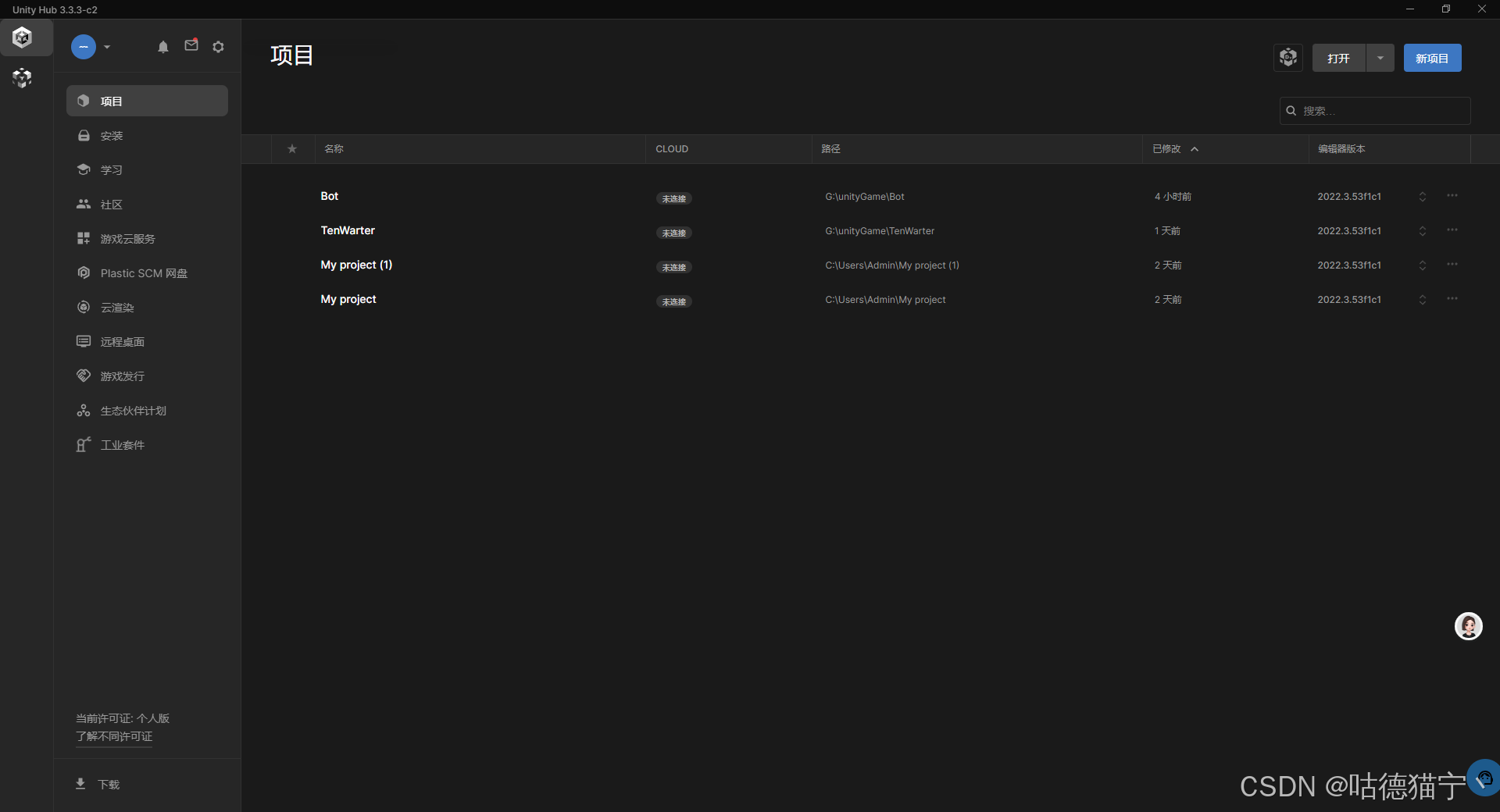
Task: Click the 工业套件 icon in sidebar
Action: coord(84,445)
